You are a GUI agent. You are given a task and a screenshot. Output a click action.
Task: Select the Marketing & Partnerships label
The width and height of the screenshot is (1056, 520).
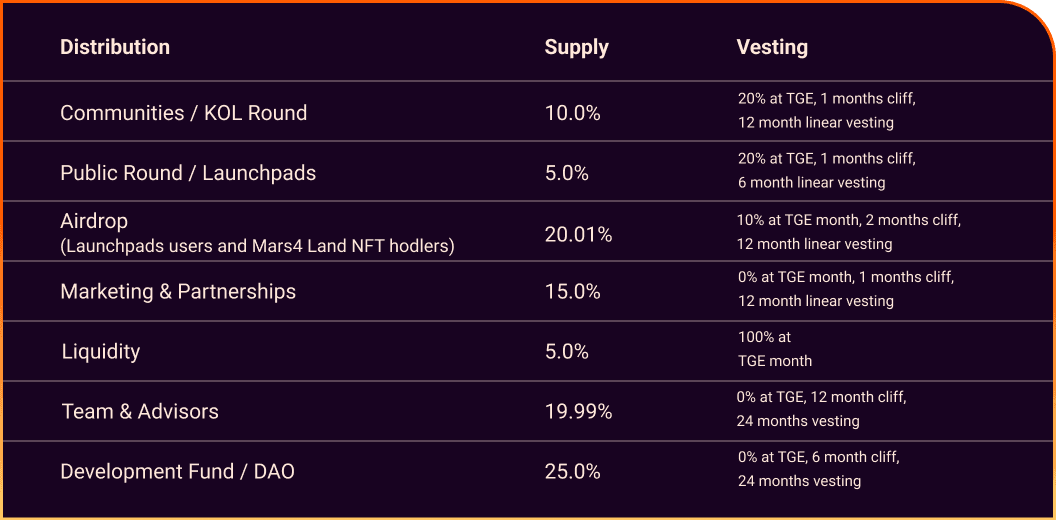point(178,292)
